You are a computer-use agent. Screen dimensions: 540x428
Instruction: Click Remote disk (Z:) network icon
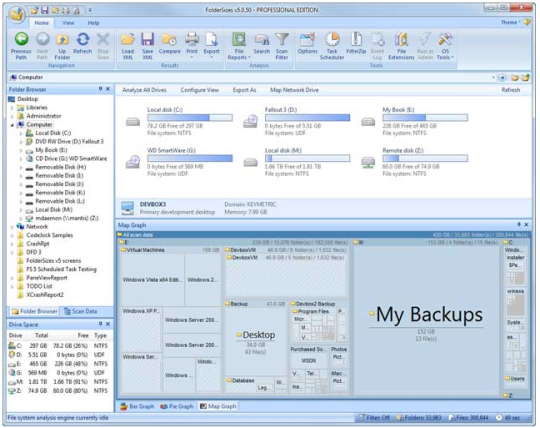click(368, 162)
